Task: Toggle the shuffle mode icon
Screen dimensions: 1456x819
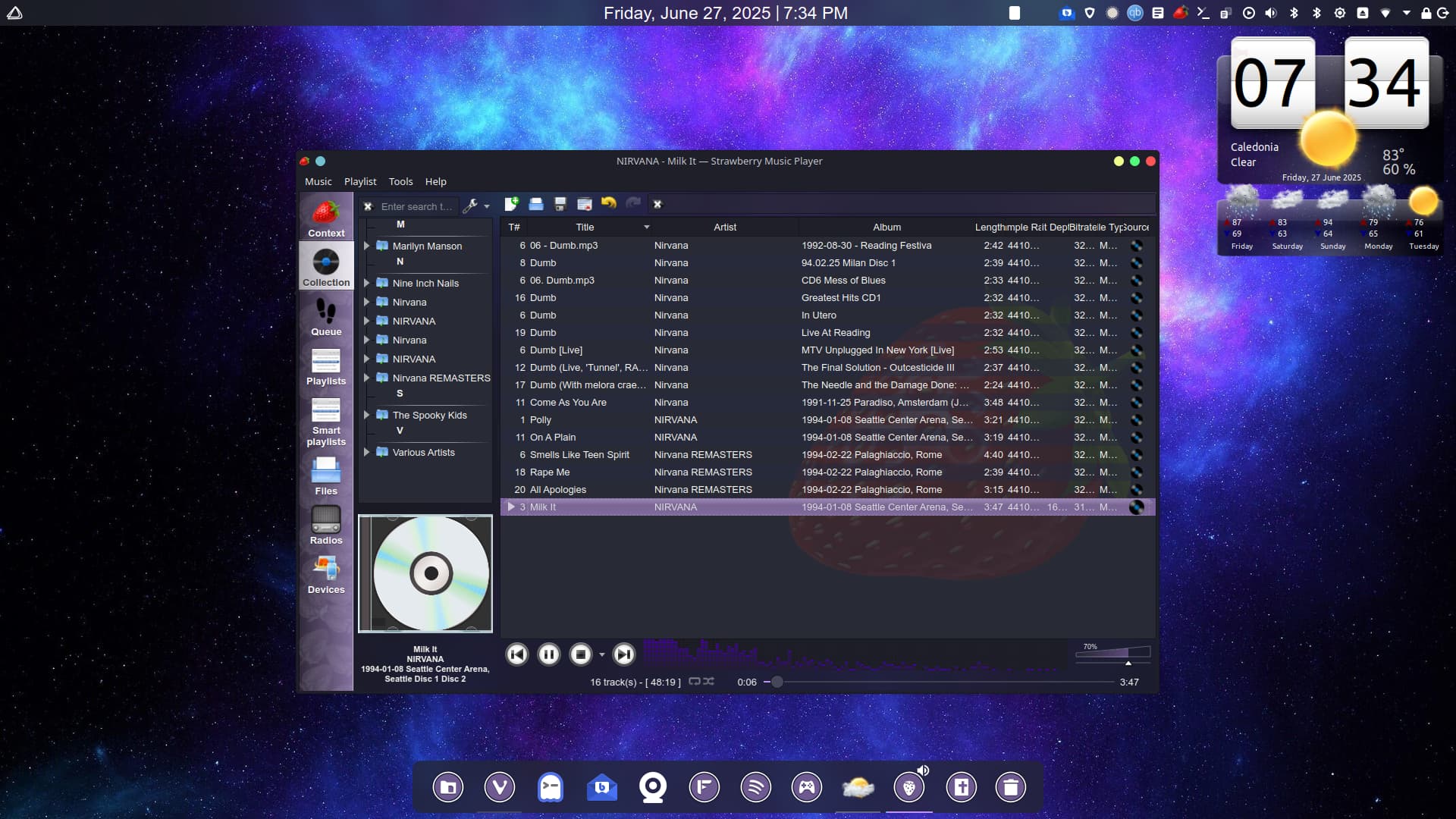Action: [709, 682]
